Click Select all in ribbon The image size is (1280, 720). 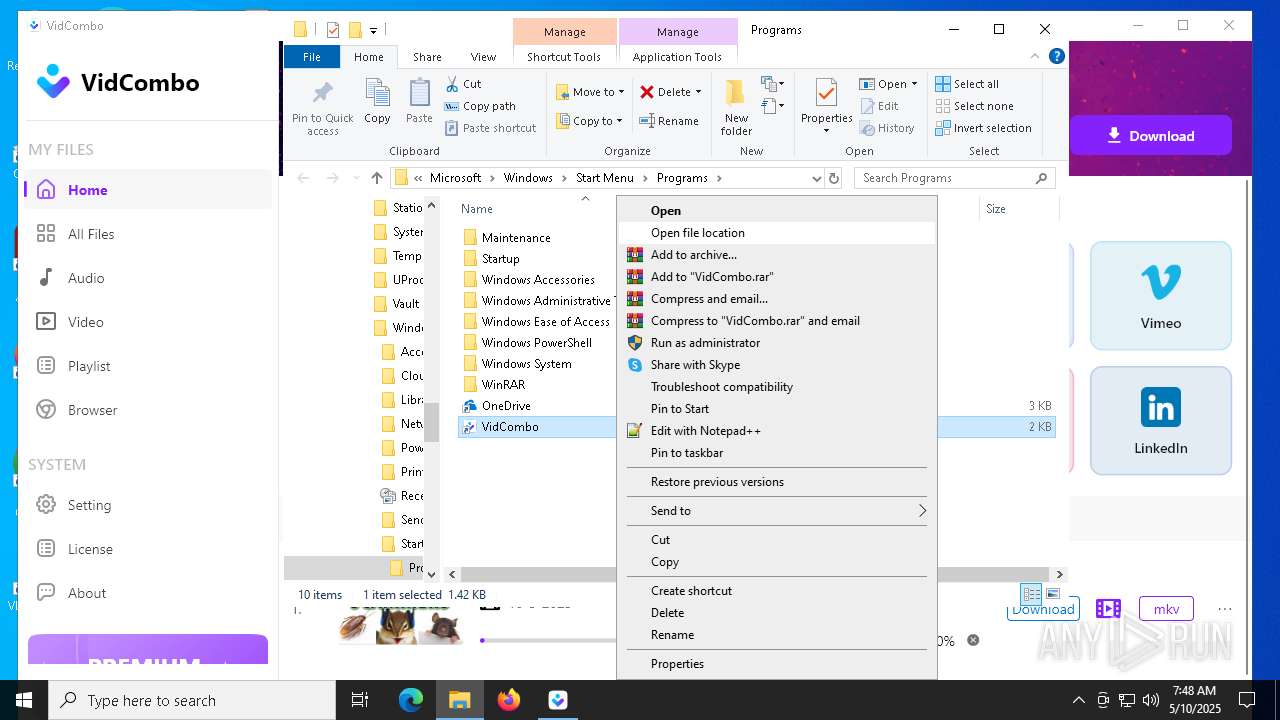tap(967, 84)
